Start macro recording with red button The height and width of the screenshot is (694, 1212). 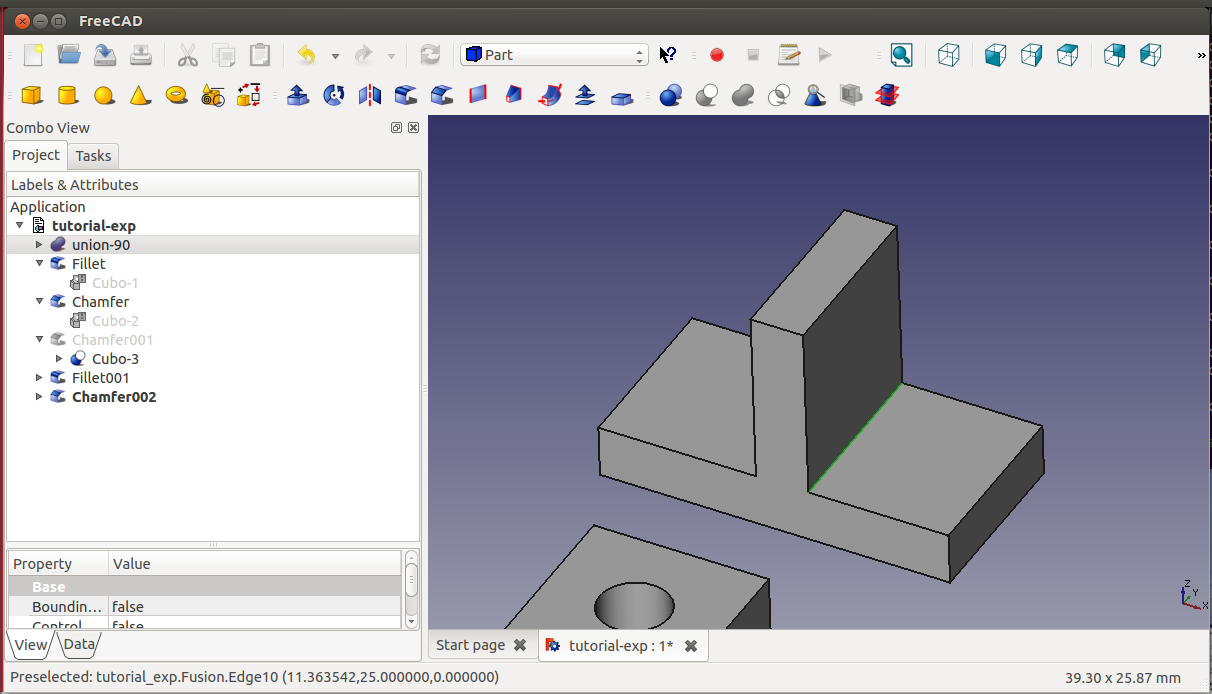(717, 55)
